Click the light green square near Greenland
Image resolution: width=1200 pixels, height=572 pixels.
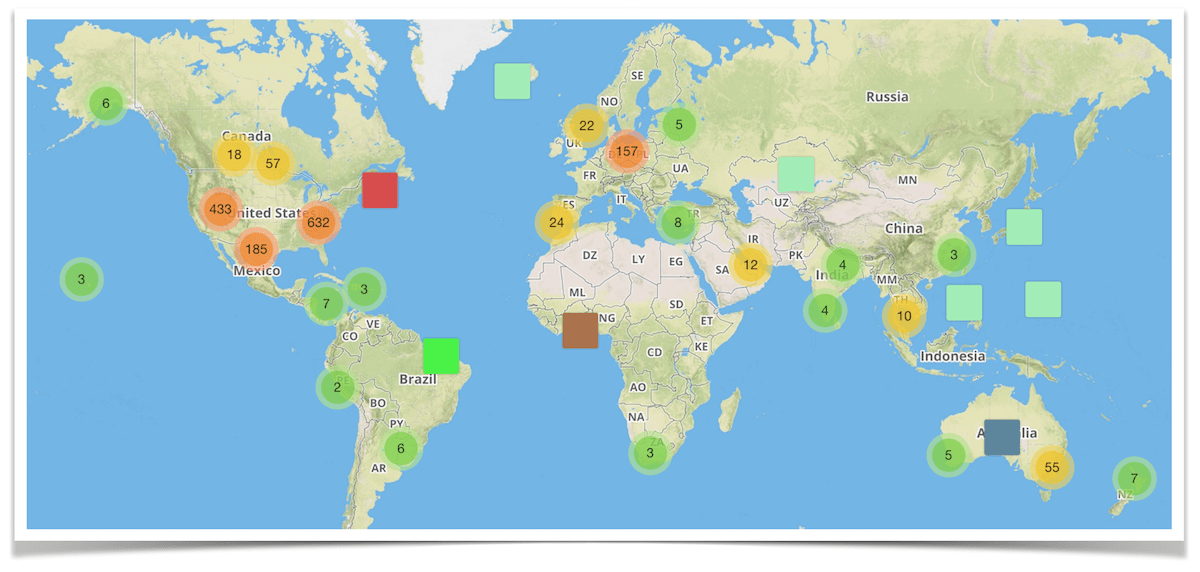click(x=513, y=81)
